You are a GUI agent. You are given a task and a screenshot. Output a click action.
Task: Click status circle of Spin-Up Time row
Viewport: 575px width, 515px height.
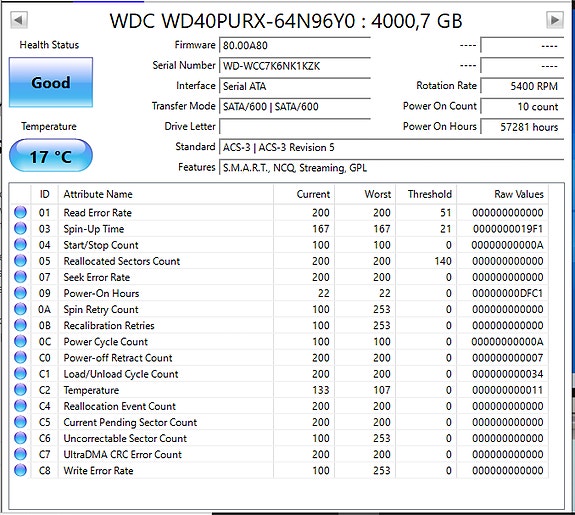click(x=21, y=229)
